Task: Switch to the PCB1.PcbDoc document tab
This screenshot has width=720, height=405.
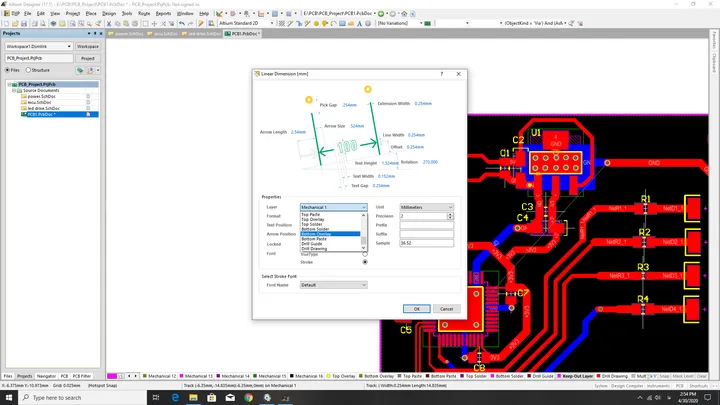Action: (x=242, y=34)
